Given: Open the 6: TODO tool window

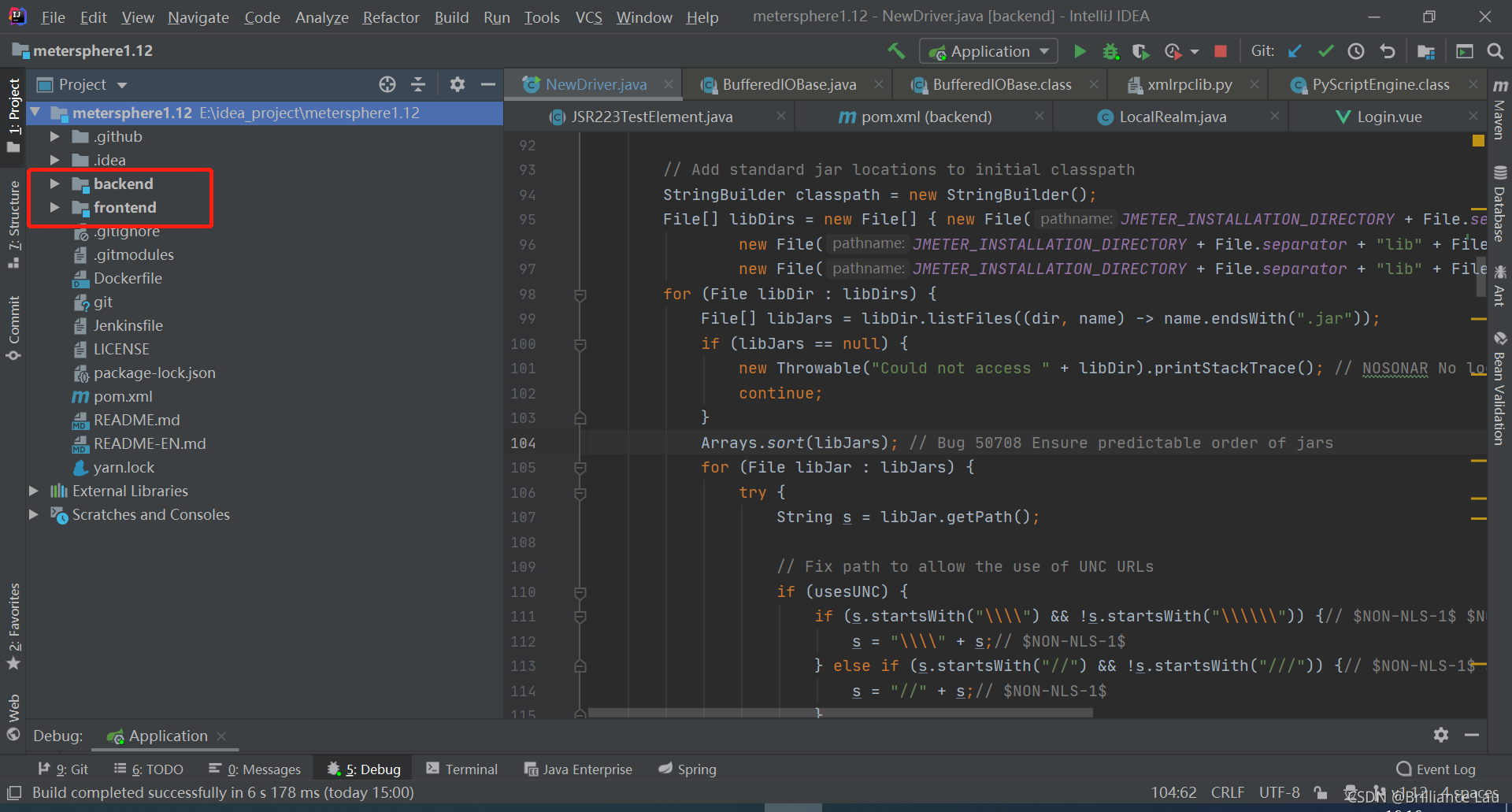Looking at the screenshot, I should (149, 769).
